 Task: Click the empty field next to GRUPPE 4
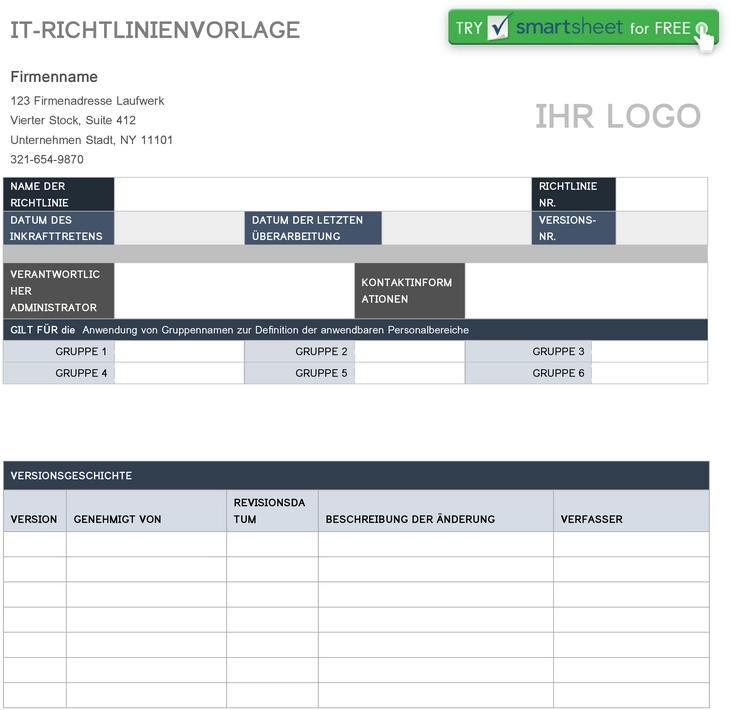point(179,373)
